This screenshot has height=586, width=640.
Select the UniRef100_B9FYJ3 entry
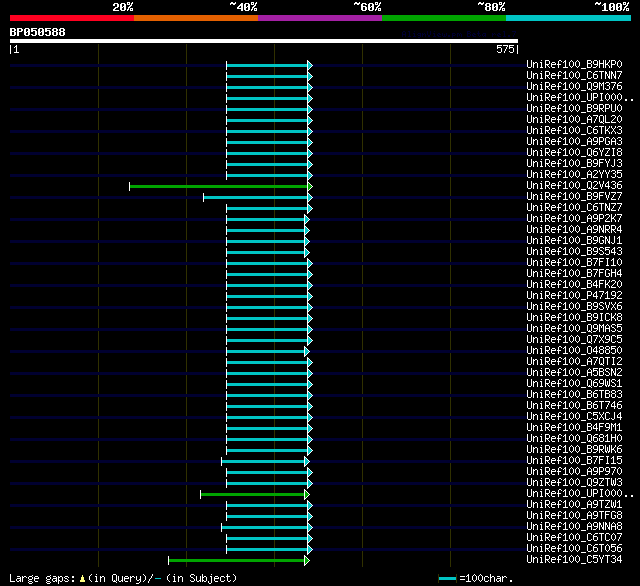574,164
